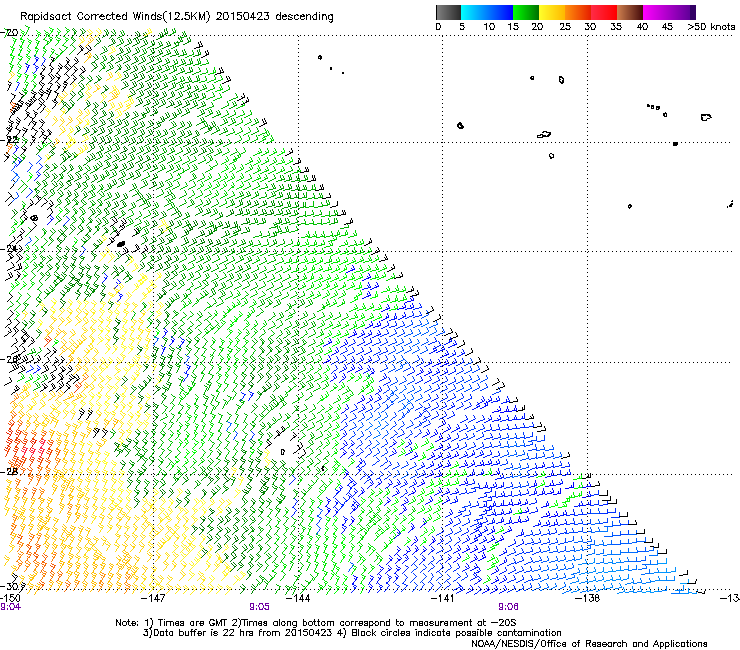Click the 'NOAA/NESDIS/Office of Research and Applications' credit
740x650 pixels.
point(589,643)
